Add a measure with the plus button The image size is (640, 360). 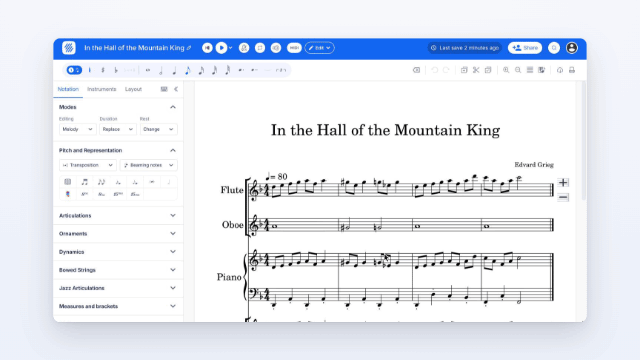[x=563, y=182]
